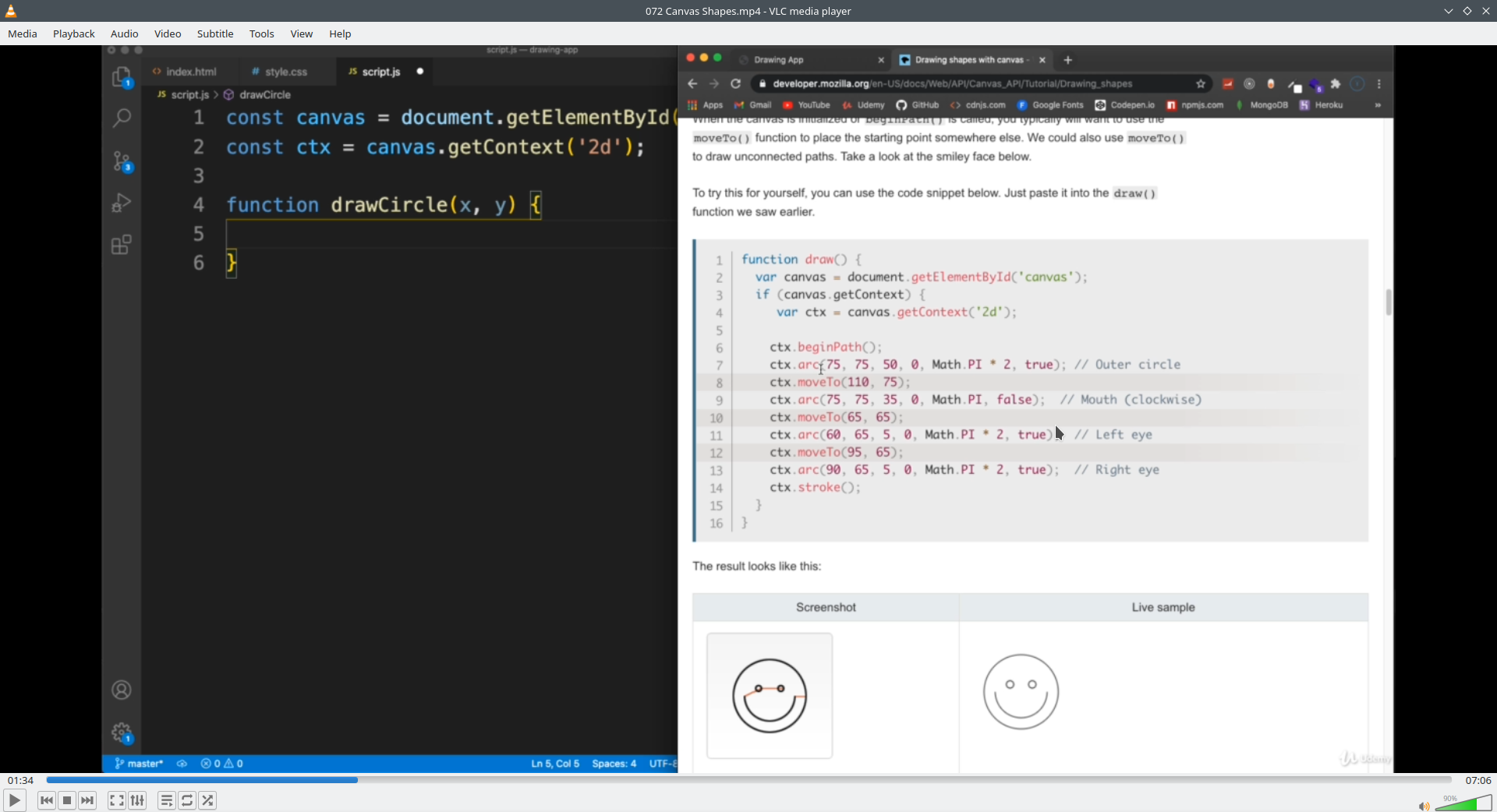
Task: Open errors and warnings status item
Action: 222,764
